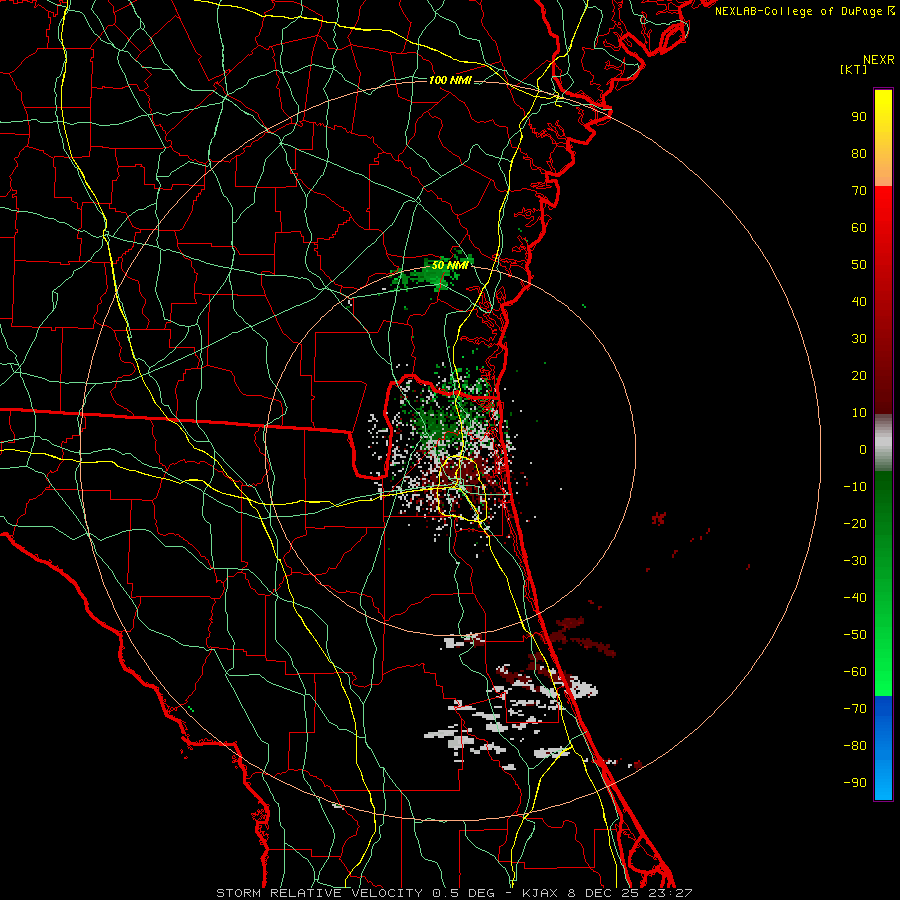This screenshot has height=900, width=900.
Task: Click the positive 80 value on the velocity scale
Action: [859, 153]
